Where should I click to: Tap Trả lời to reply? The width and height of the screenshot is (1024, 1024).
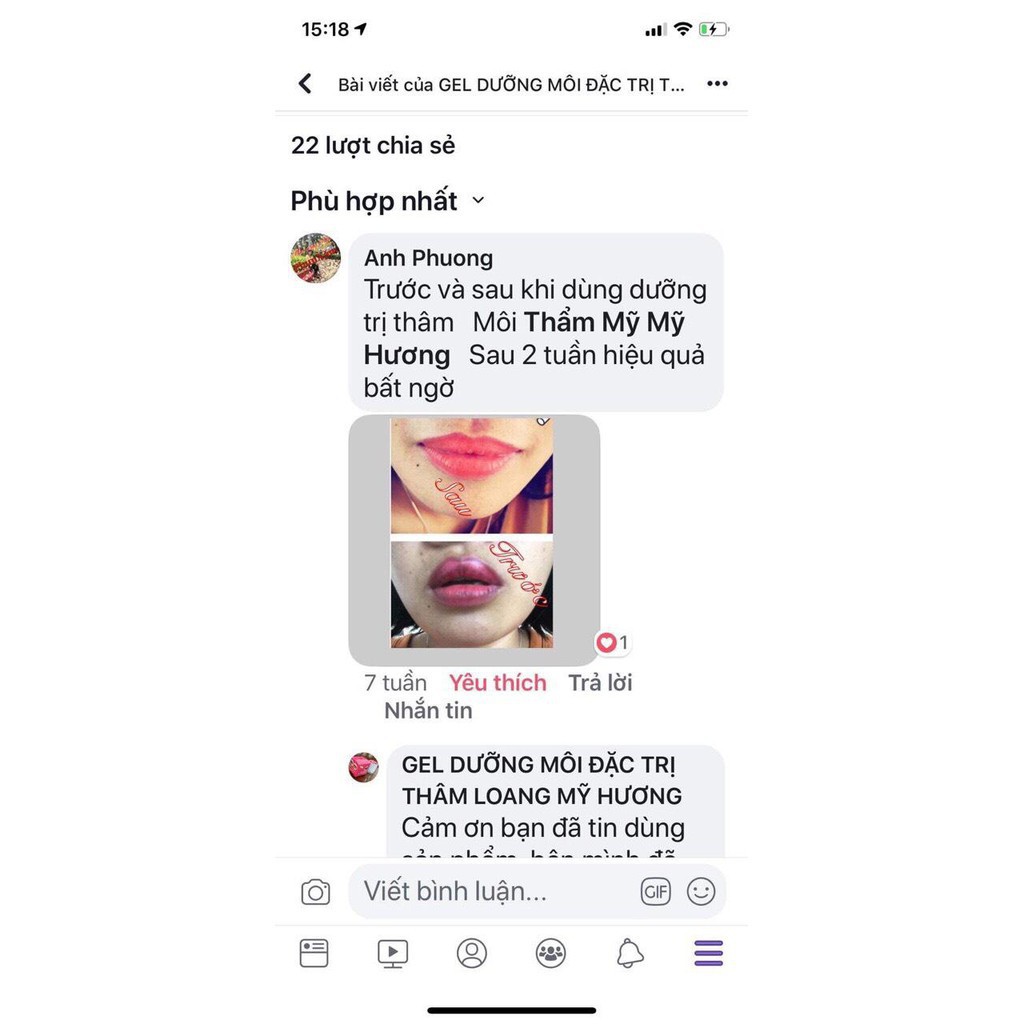point(600,682)
